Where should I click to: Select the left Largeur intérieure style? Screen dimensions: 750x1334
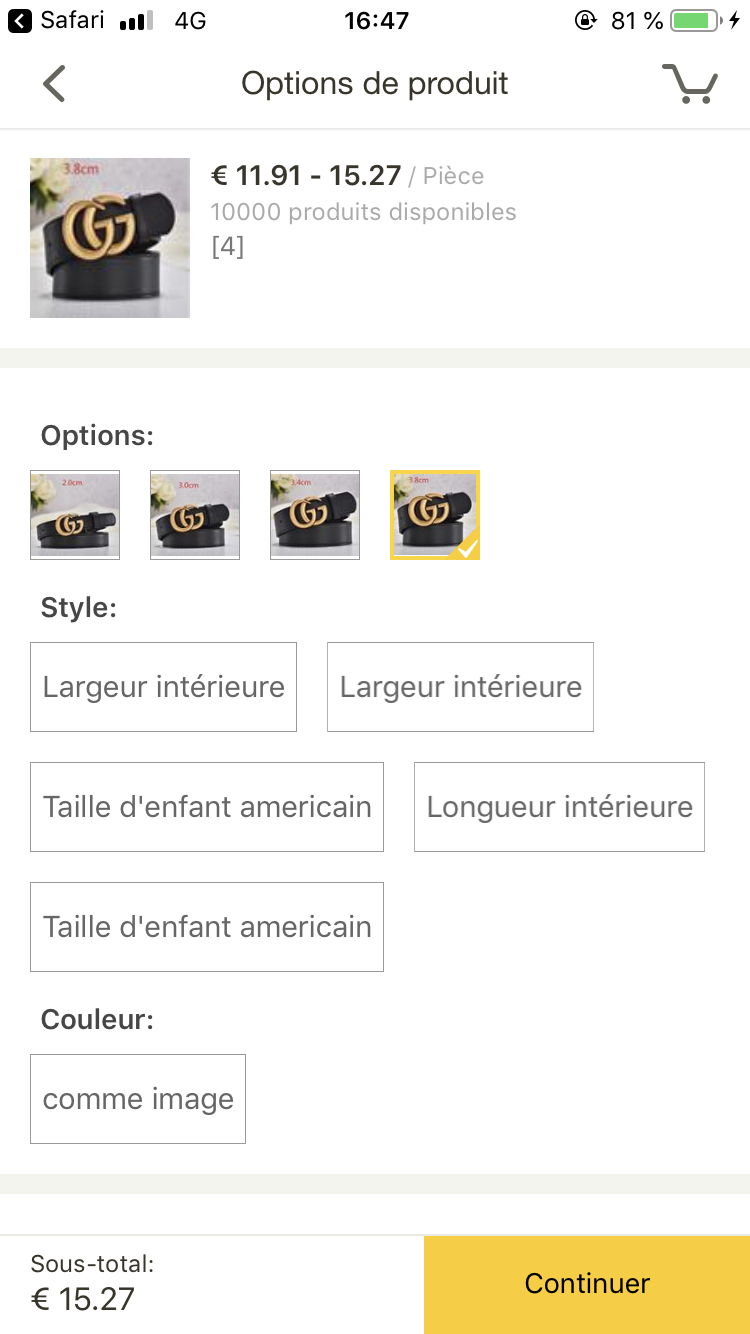coord(163,687)
